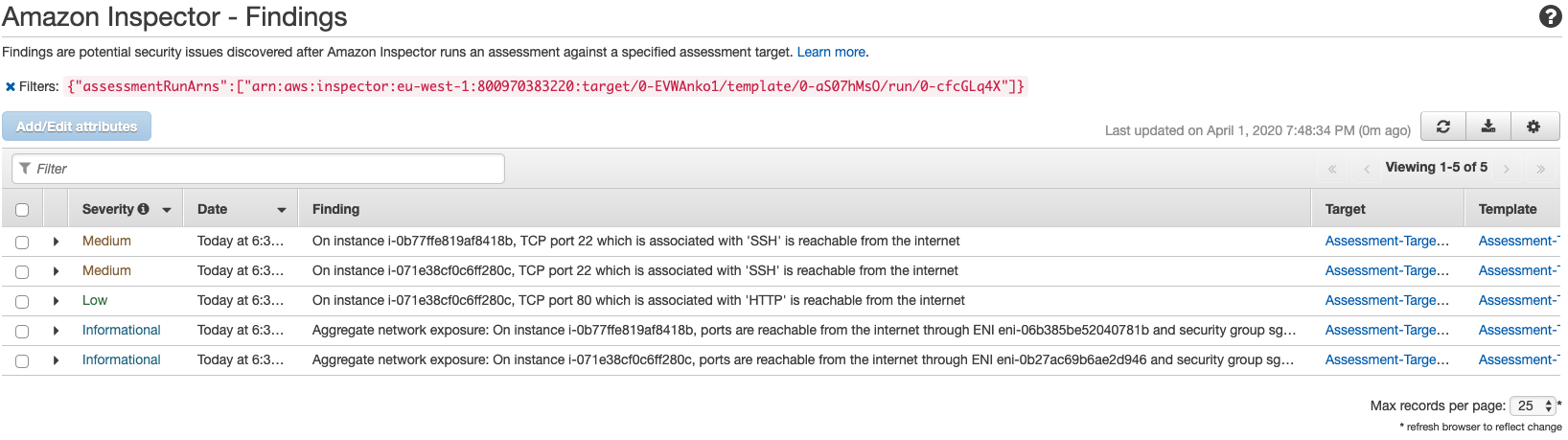
Task: Open the gear settings icon
Action: [x=1534, y=127]
